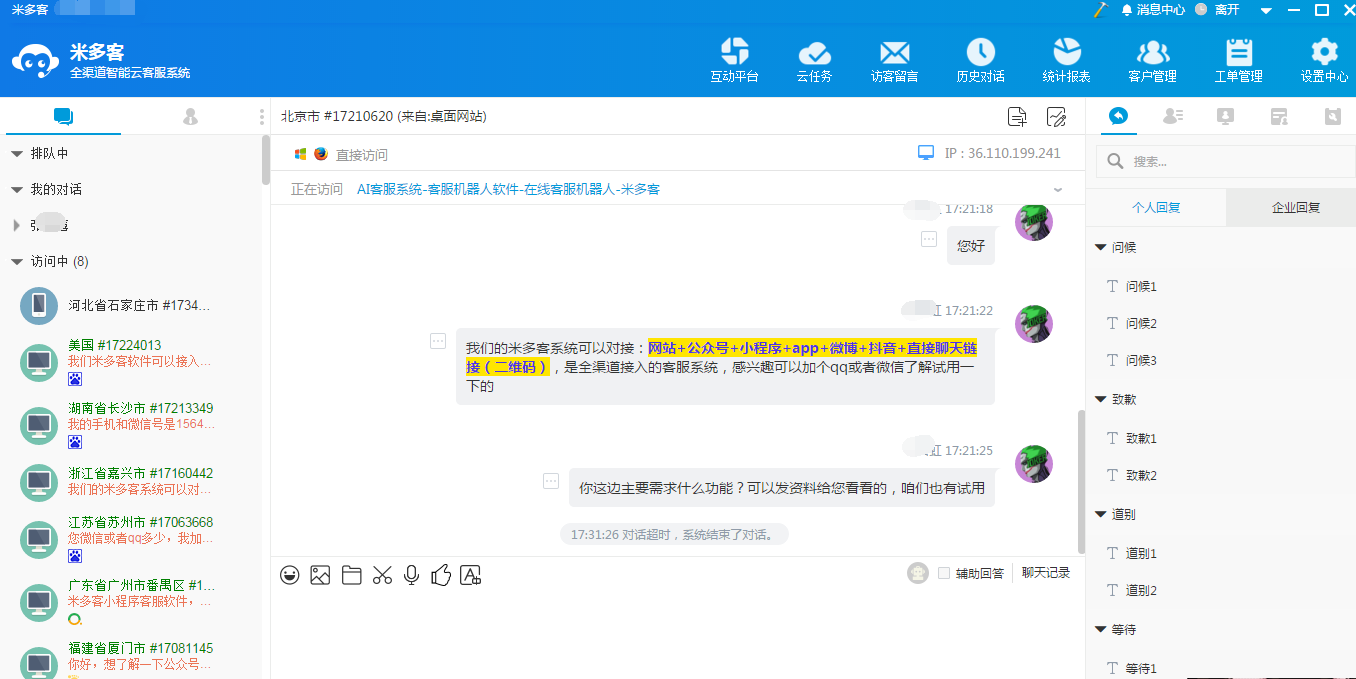Enable the 辅助回答 checkbox

944,573
